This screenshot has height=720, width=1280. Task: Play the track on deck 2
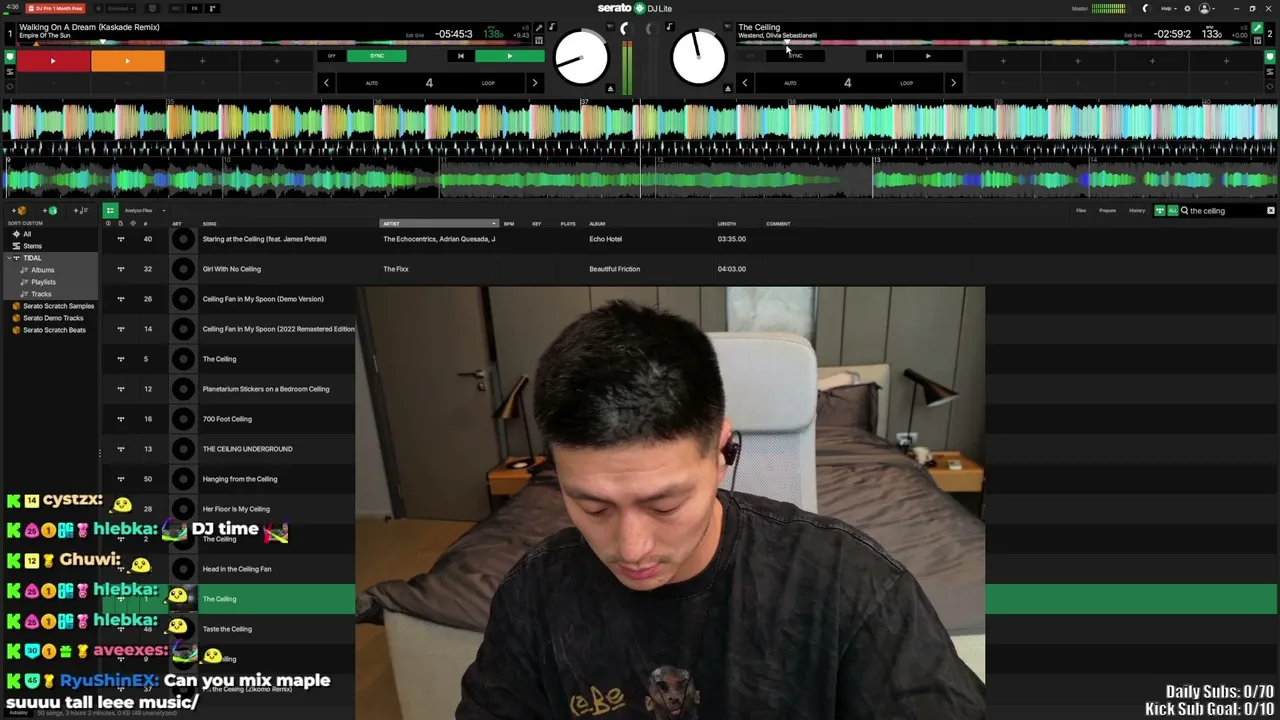click(x=927, y=56)
